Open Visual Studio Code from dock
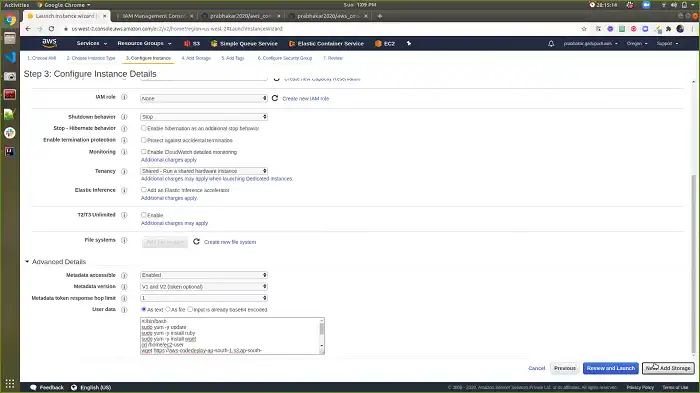Viewport: 700px width, 393px height. 10,57
